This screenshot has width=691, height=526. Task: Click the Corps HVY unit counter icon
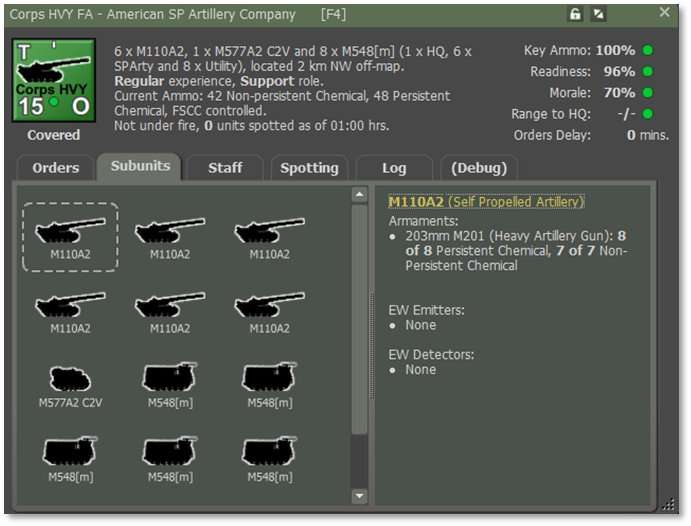tap(53, 81)
